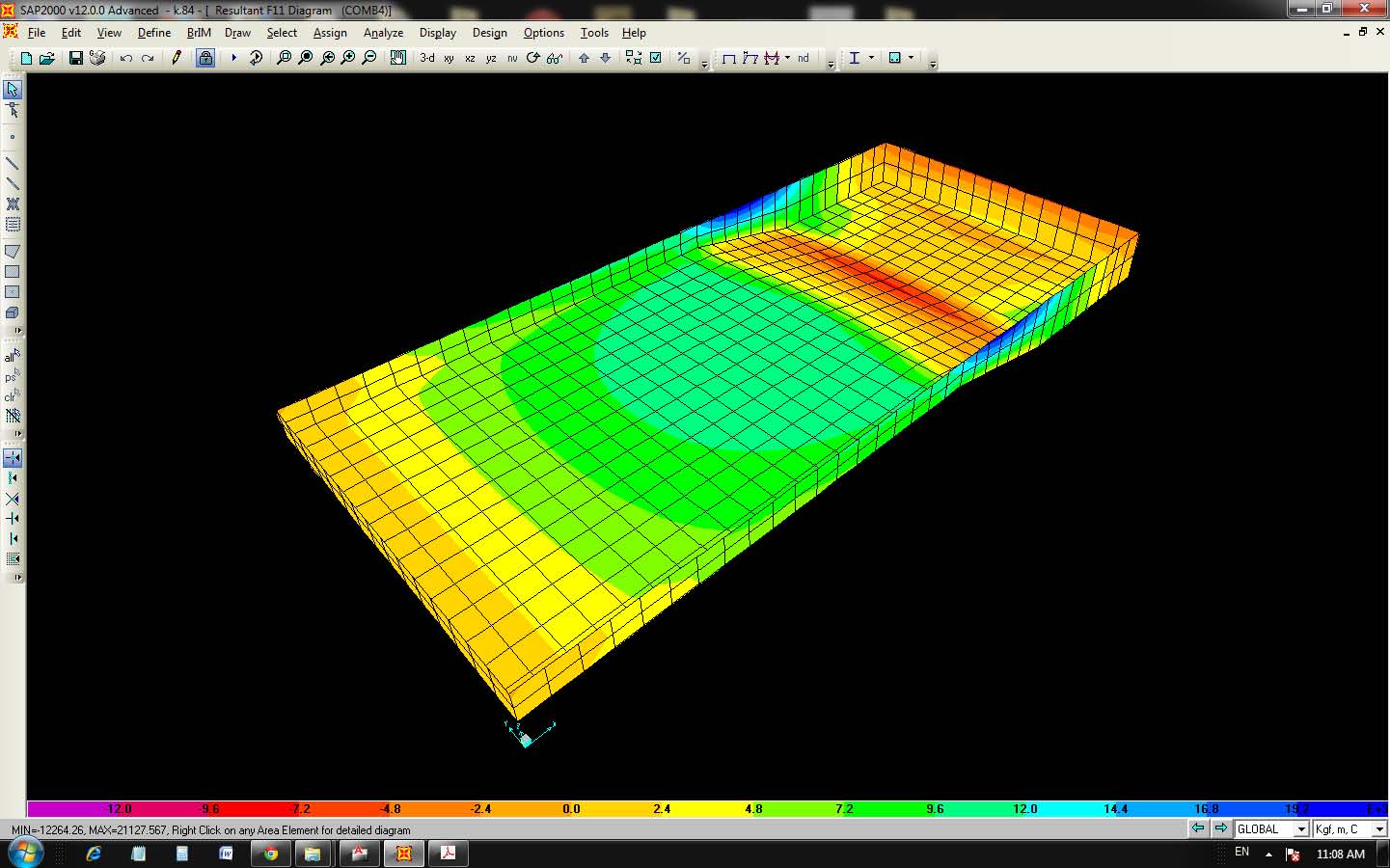Screen dimensions: 1390x868
Task: Click the left arrow button in status bar
Action: click(1198, 828)
